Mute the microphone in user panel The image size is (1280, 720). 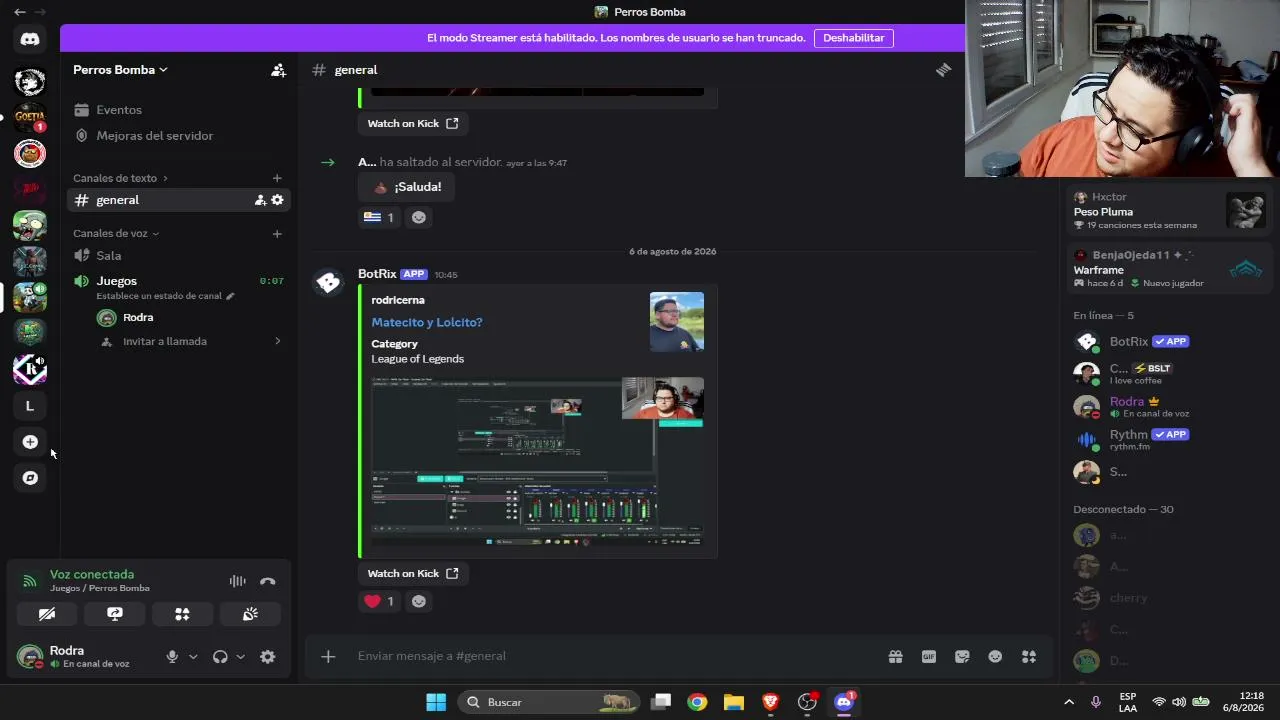click(172, 657)
